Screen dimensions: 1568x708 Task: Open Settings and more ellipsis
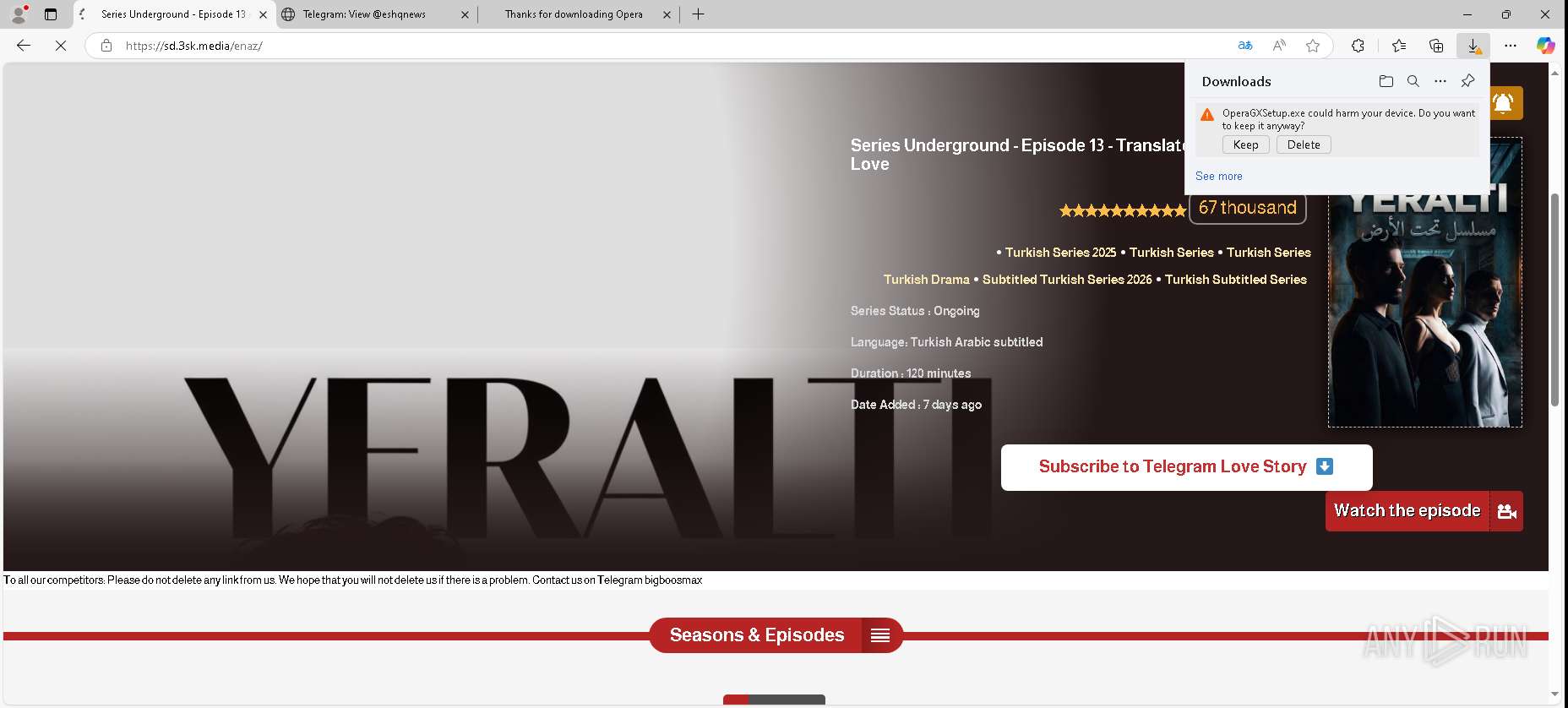[1511, 46]
